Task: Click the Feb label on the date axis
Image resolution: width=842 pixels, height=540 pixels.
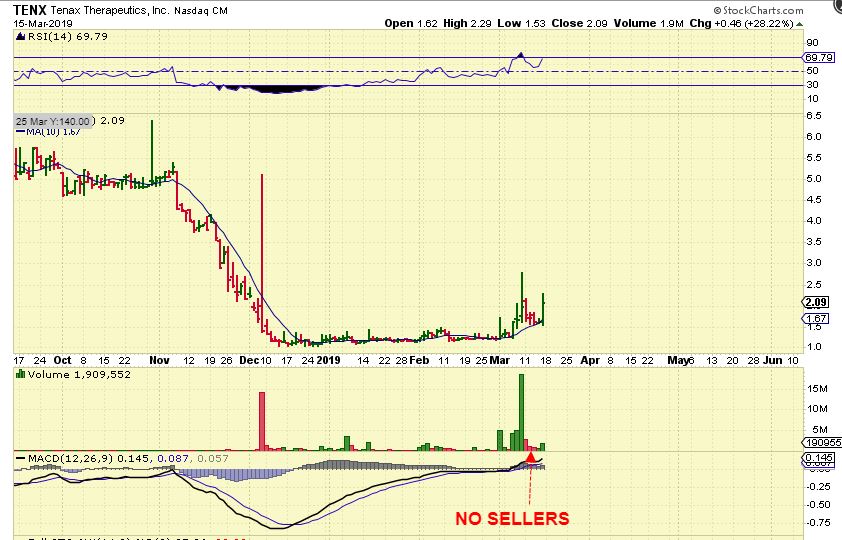Action: (419, 360)
